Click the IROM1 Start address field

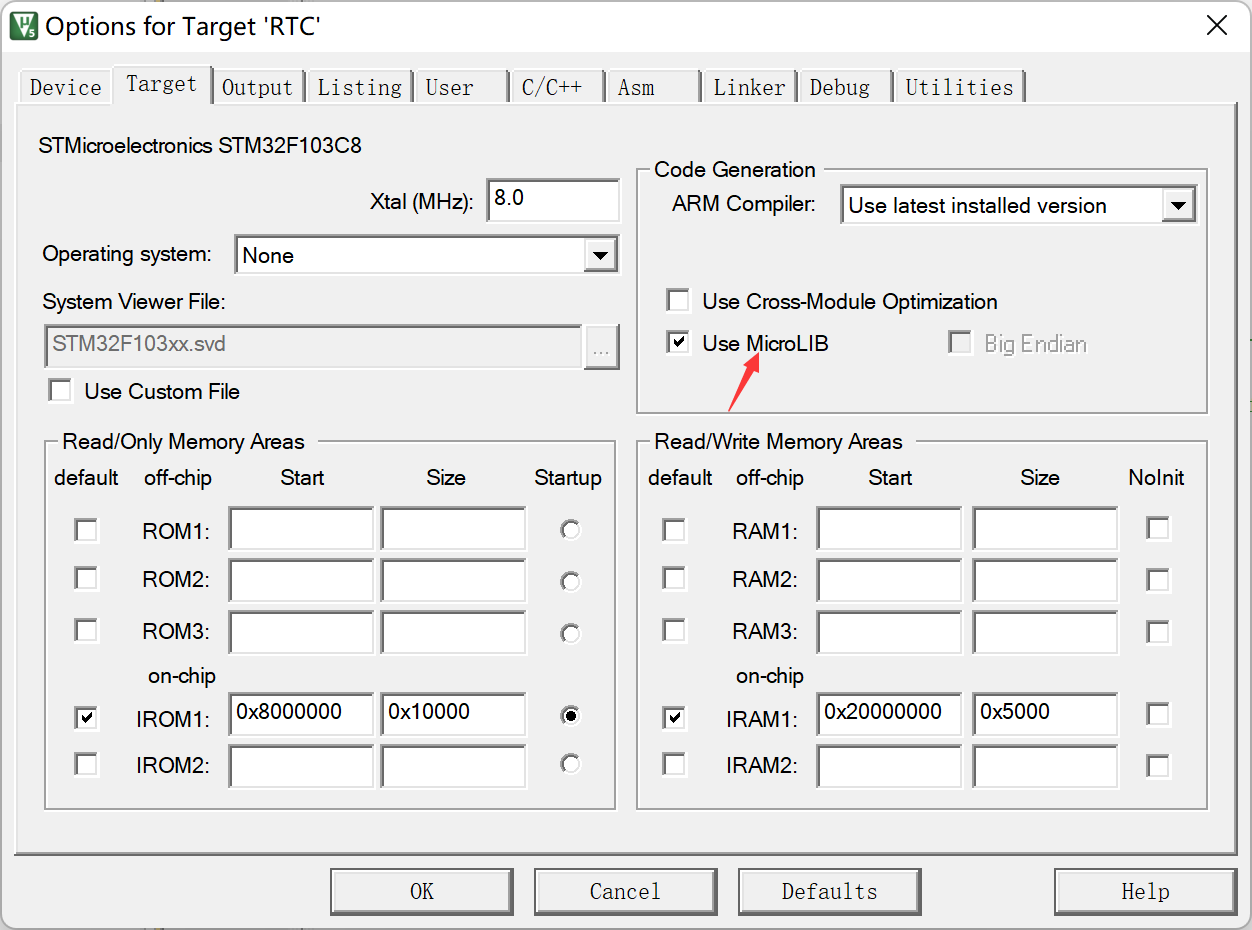pos(301,714)
